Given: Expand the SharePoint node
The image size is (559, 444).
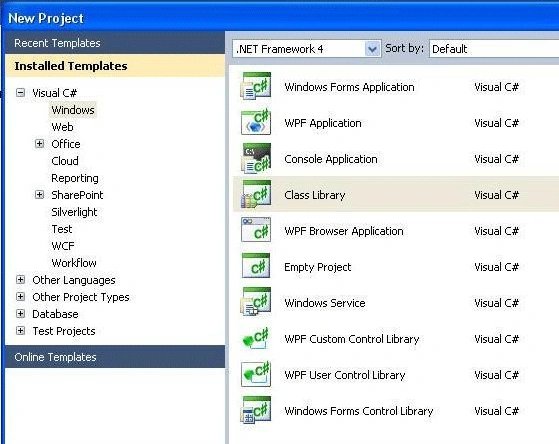Looking at the screenshot, I should pos(40,195).
